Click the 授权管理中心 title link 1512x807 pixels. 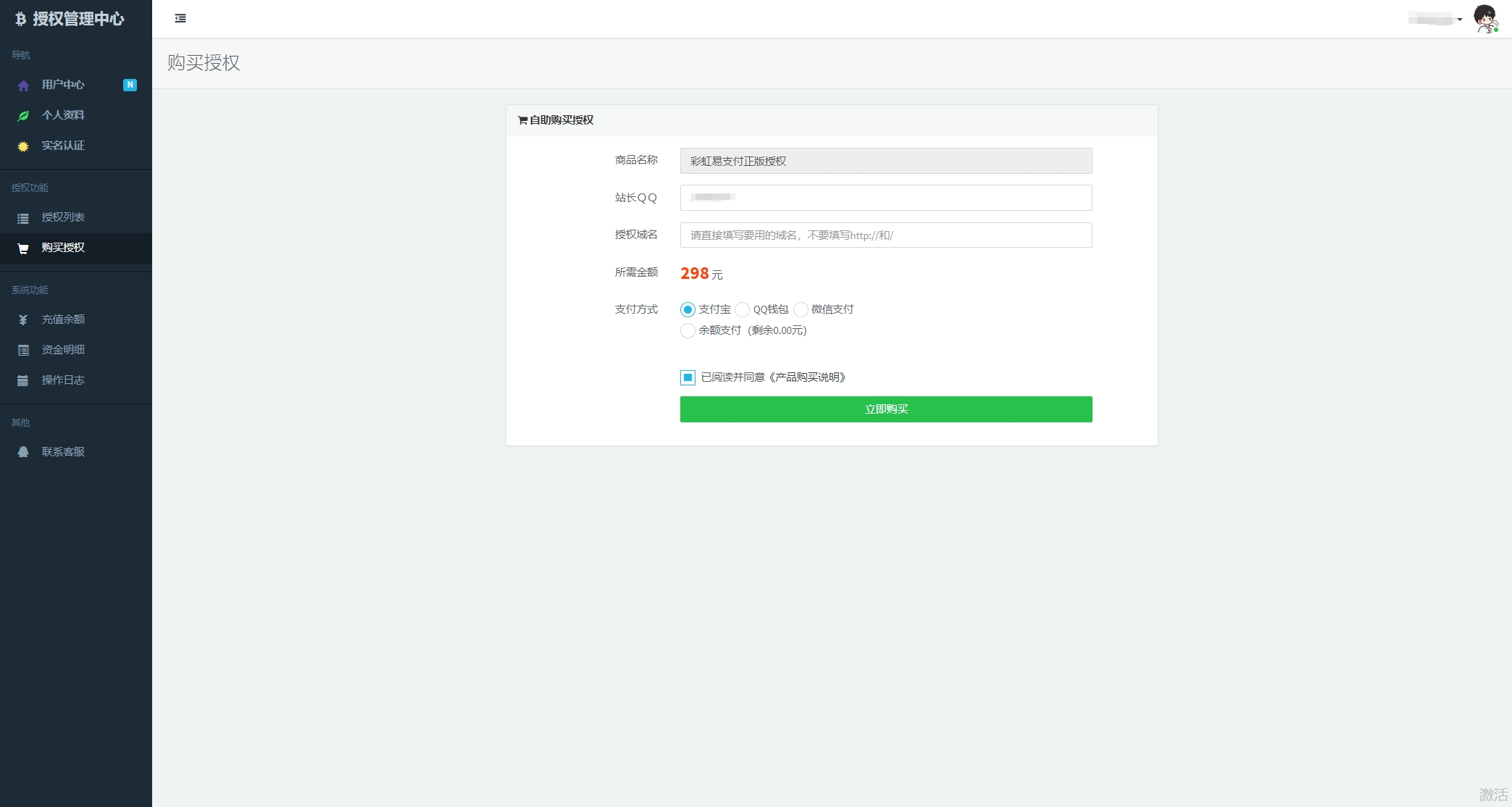78,19
